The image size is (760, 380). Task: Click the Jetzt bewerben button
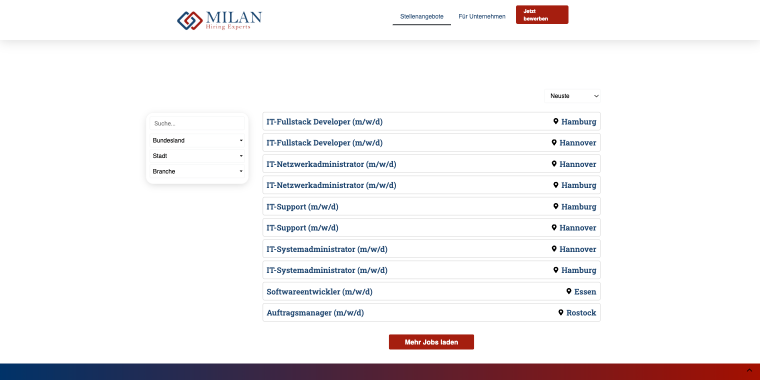[x=542, y=15]
